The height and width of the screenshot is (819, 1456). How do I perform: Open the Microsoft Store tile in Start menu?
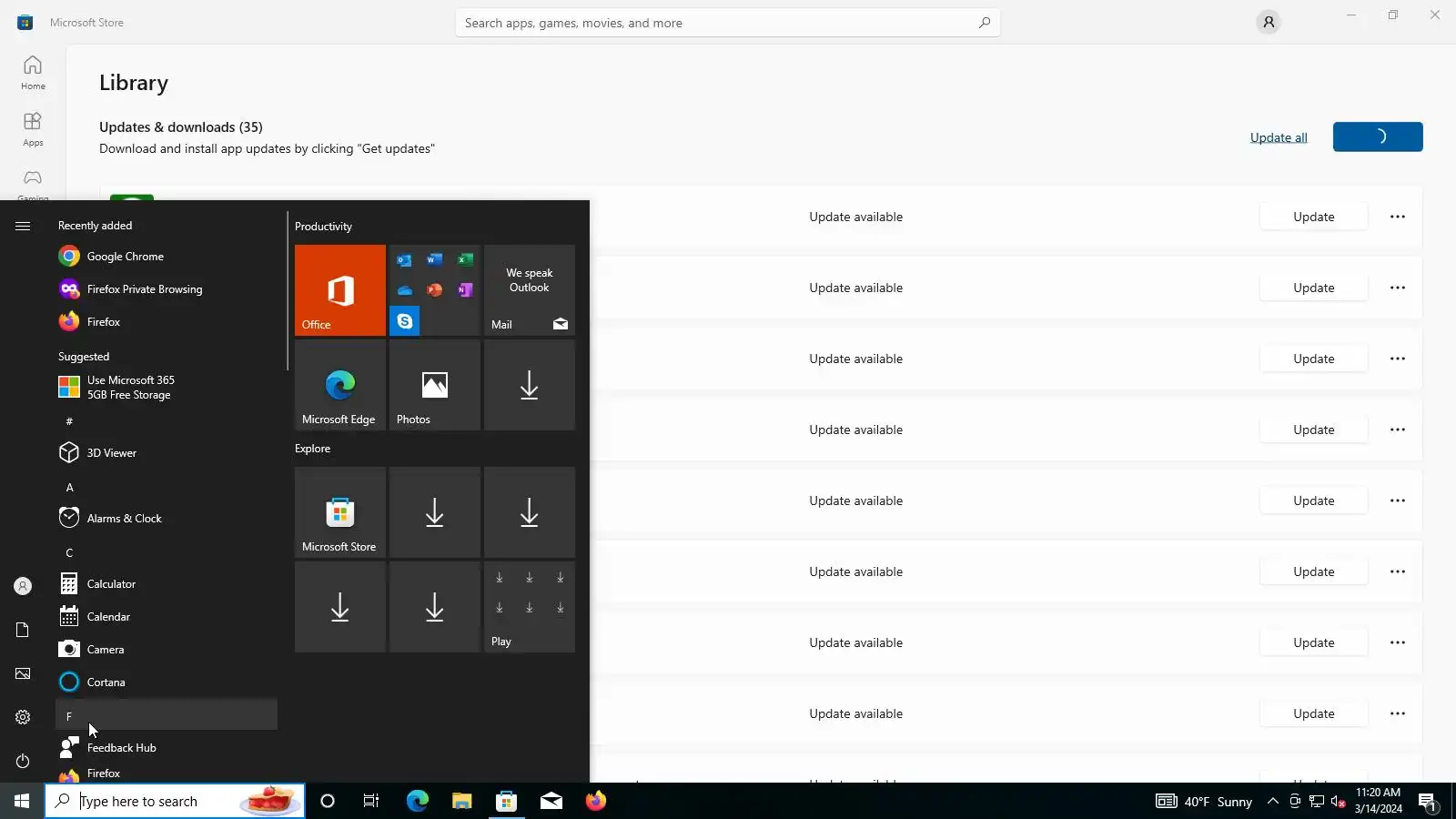(x=340, y=512)
